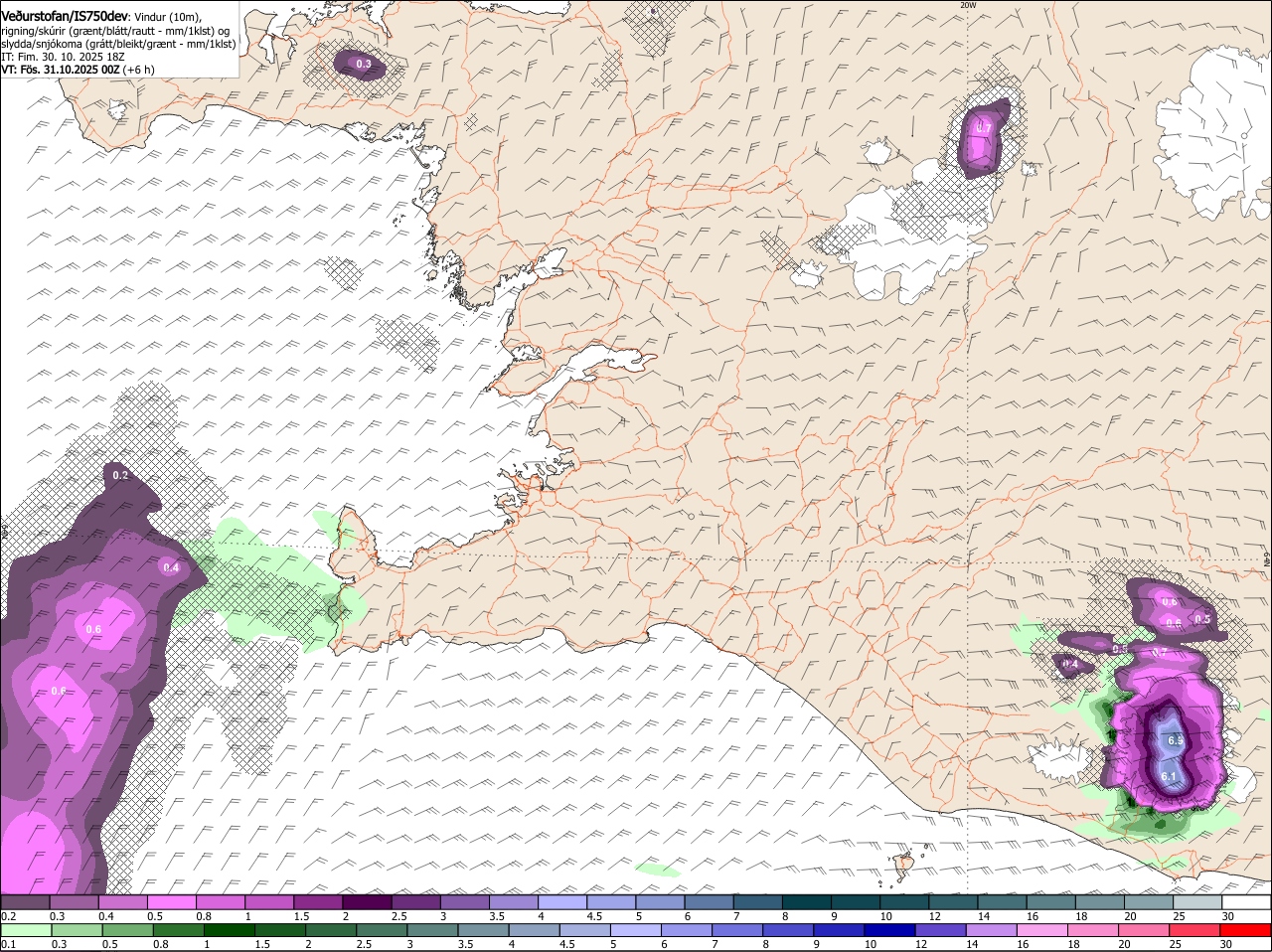Click the 20W longitude label
The width and height of the screenshot is (1272, 952).
(x=967, y=5)
